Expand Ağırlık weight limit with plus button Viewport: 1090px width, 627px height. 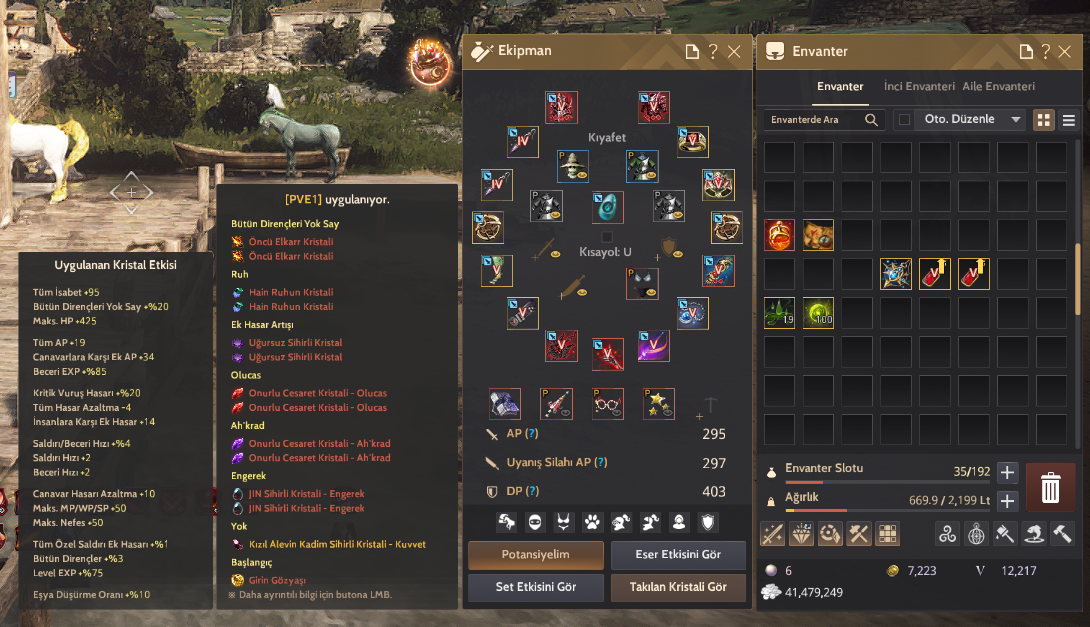tap(1007, 501)
